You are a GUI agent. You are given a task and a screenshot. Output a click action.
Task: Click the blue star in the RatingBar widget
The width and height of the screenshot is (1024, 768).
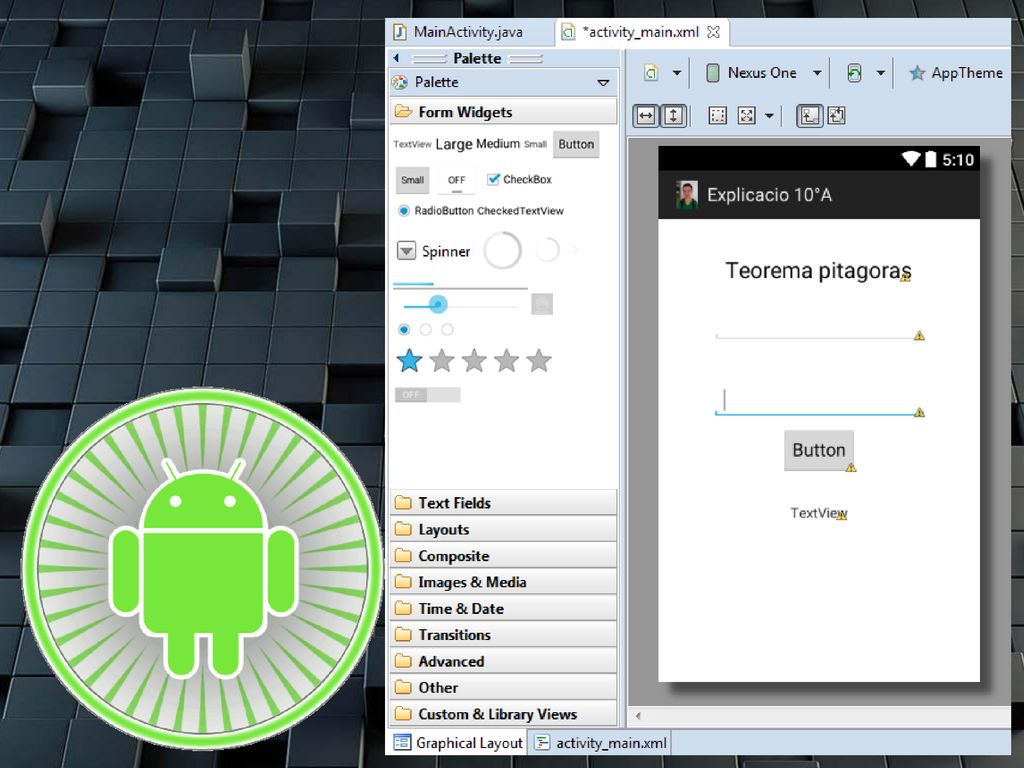pos(409,360)
